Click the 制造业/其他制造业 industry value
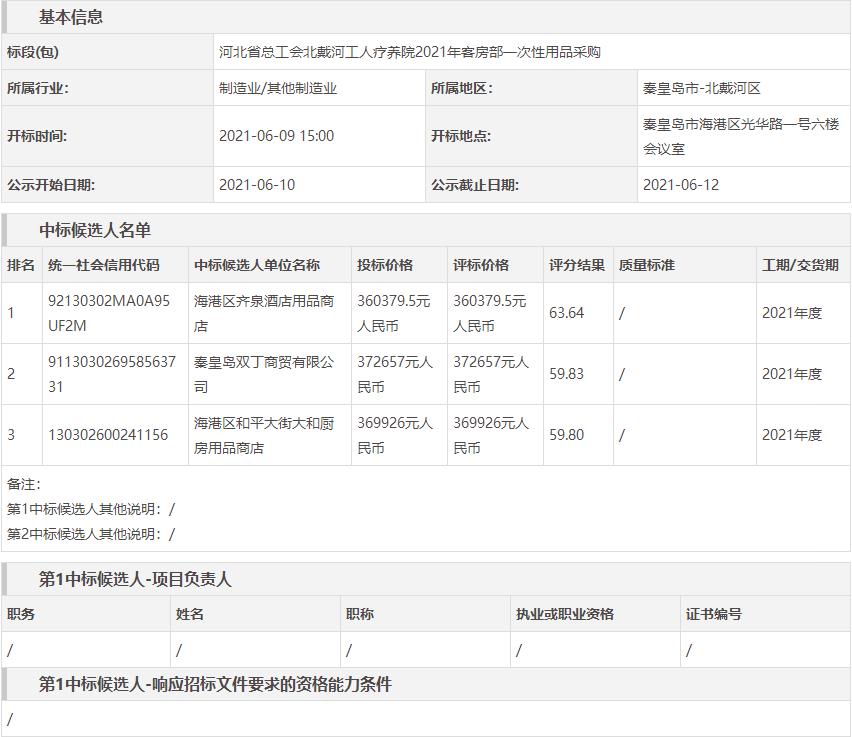 pos(278,88)
